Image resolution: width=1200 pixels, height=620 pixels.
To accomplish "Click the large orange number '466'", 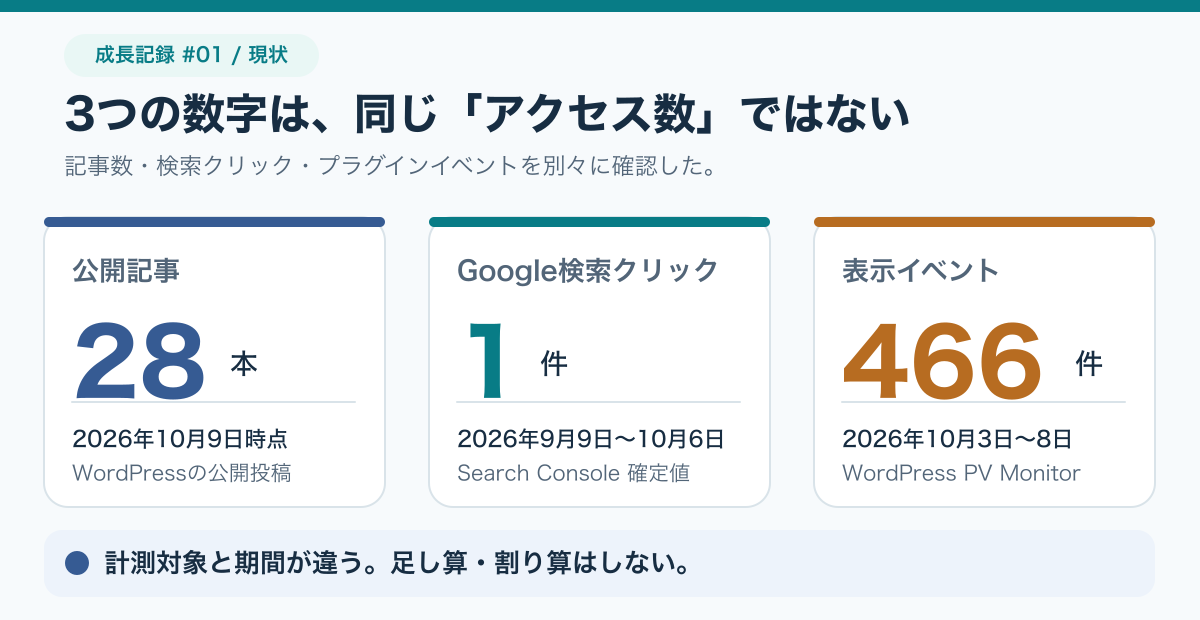I will coord(942,360).
